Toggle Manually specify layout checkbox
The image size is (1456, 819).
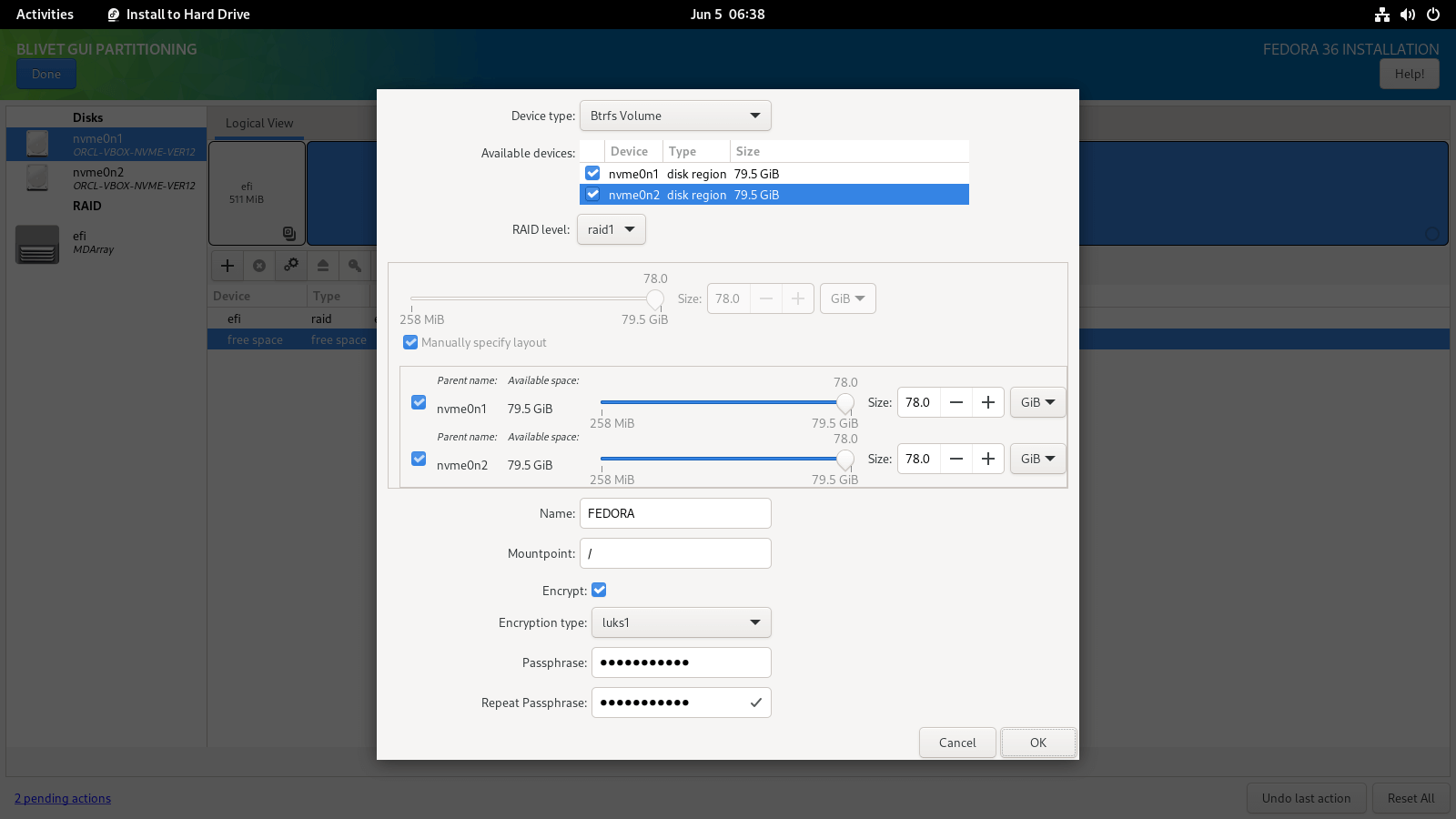[410, 342]
